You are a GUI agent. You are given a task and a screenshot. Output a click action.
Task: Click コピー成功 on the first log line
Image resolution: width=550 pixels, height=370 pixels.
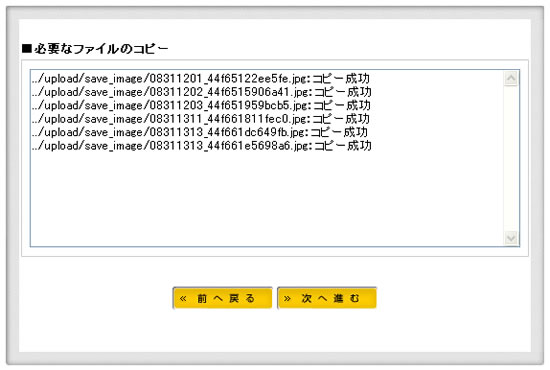341,79
